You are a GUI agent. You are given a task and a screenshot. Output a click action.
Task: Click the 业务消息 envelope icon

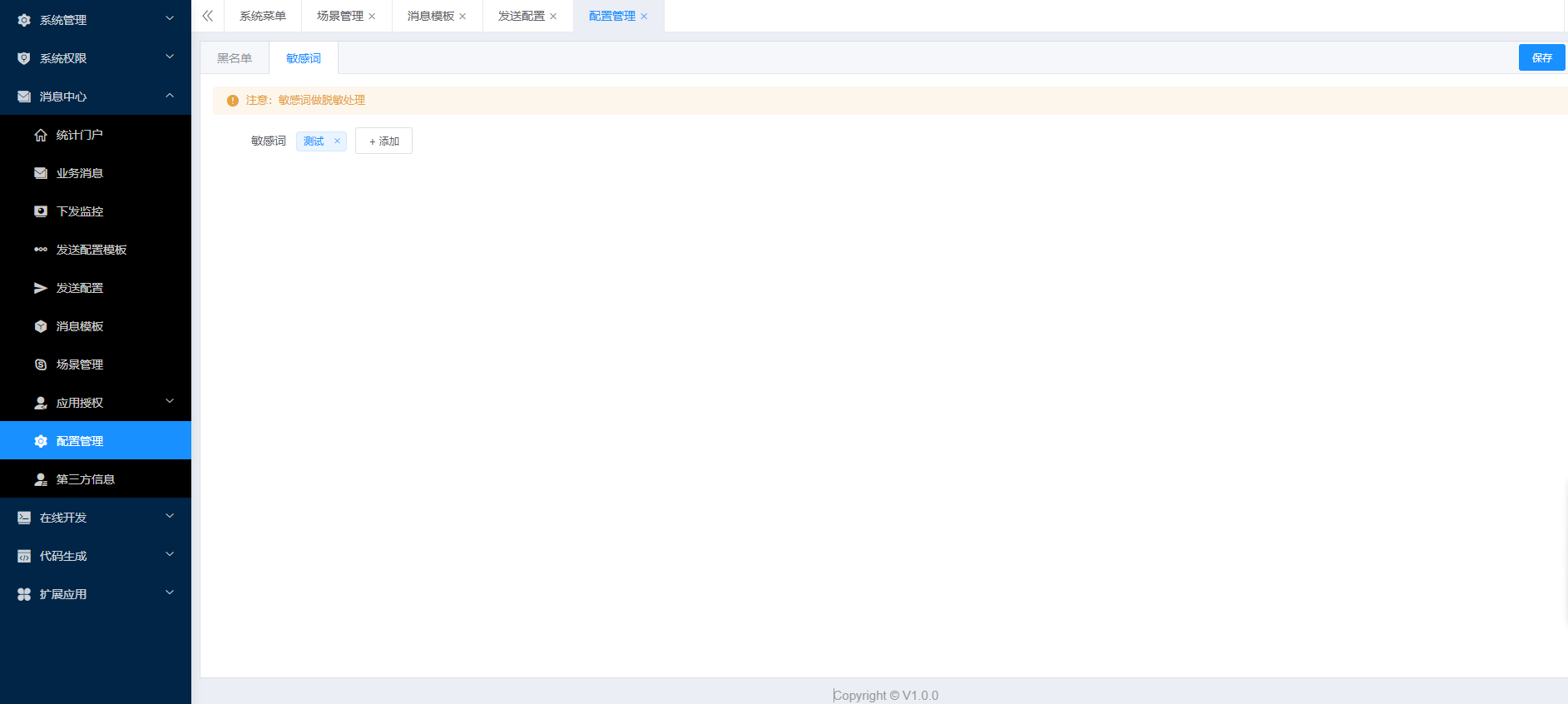tap(40, 173)
